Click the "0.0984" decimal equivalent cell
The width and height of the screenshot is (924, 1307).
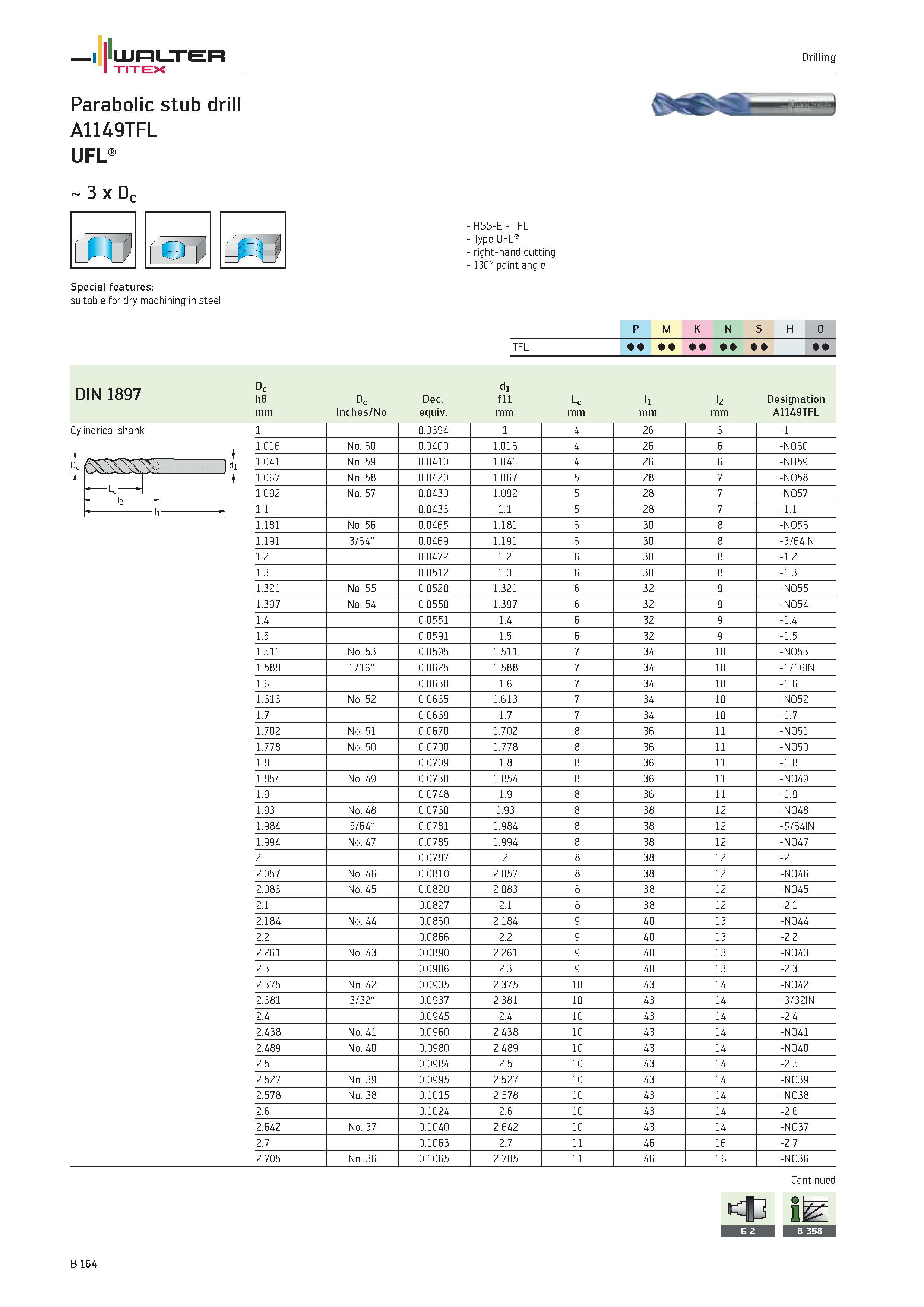point(433,1064)
